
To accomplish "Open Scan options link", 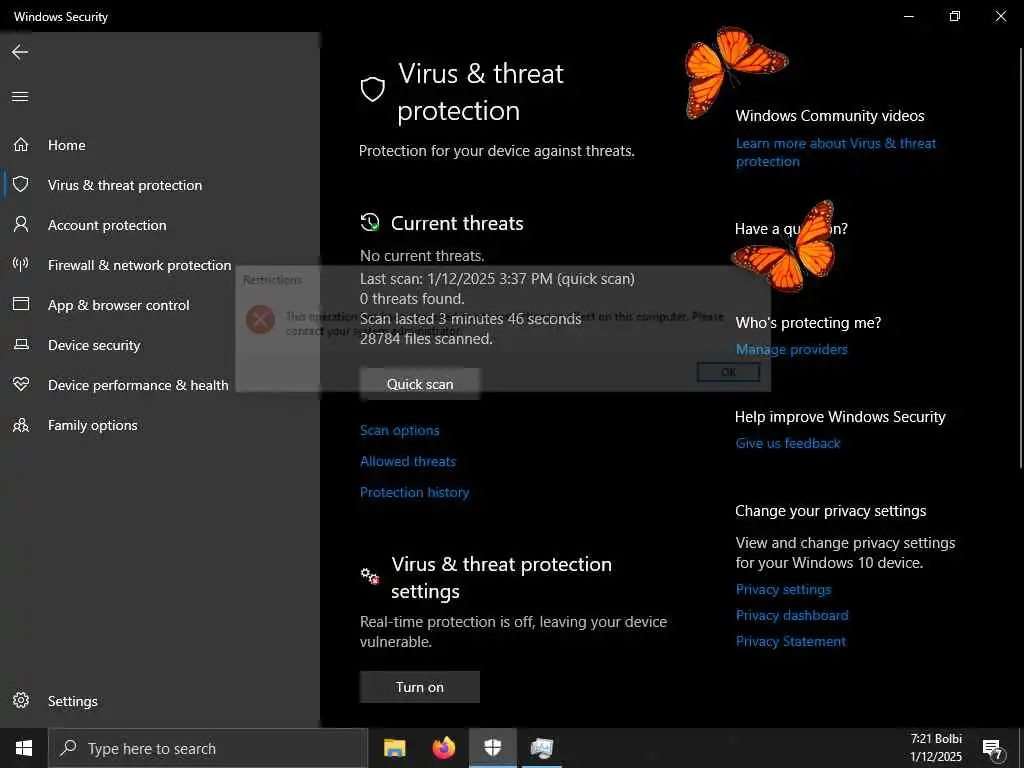I will pyautogui.click(x=400, y=430).
